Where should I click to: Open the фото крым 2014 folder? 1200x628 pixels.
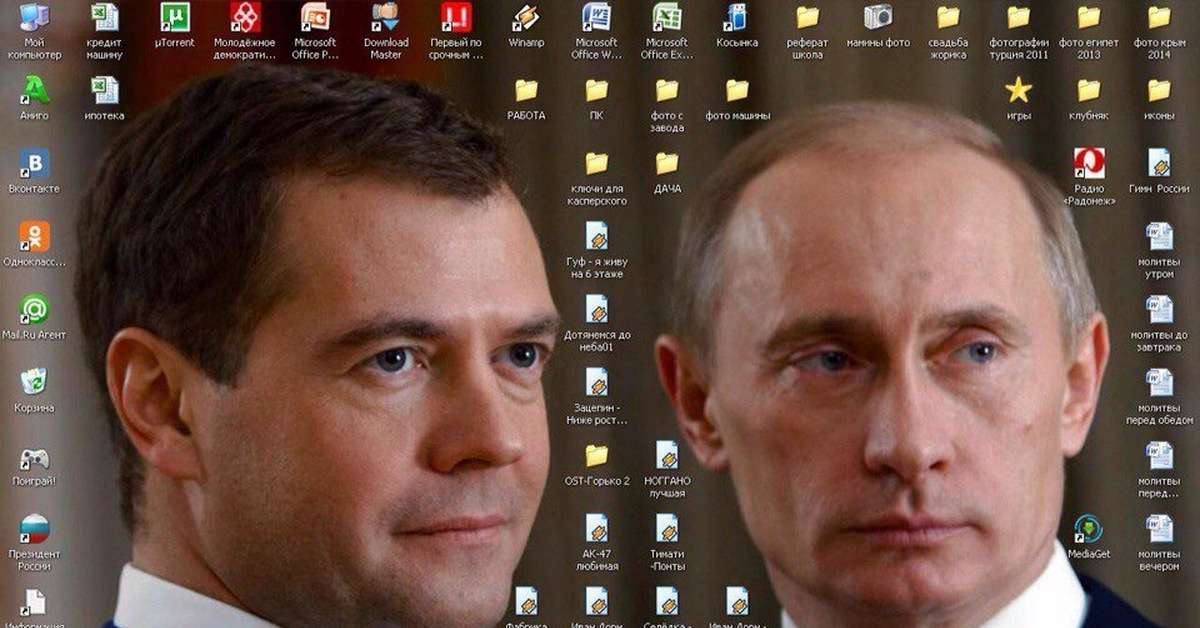pos(1158,18)
